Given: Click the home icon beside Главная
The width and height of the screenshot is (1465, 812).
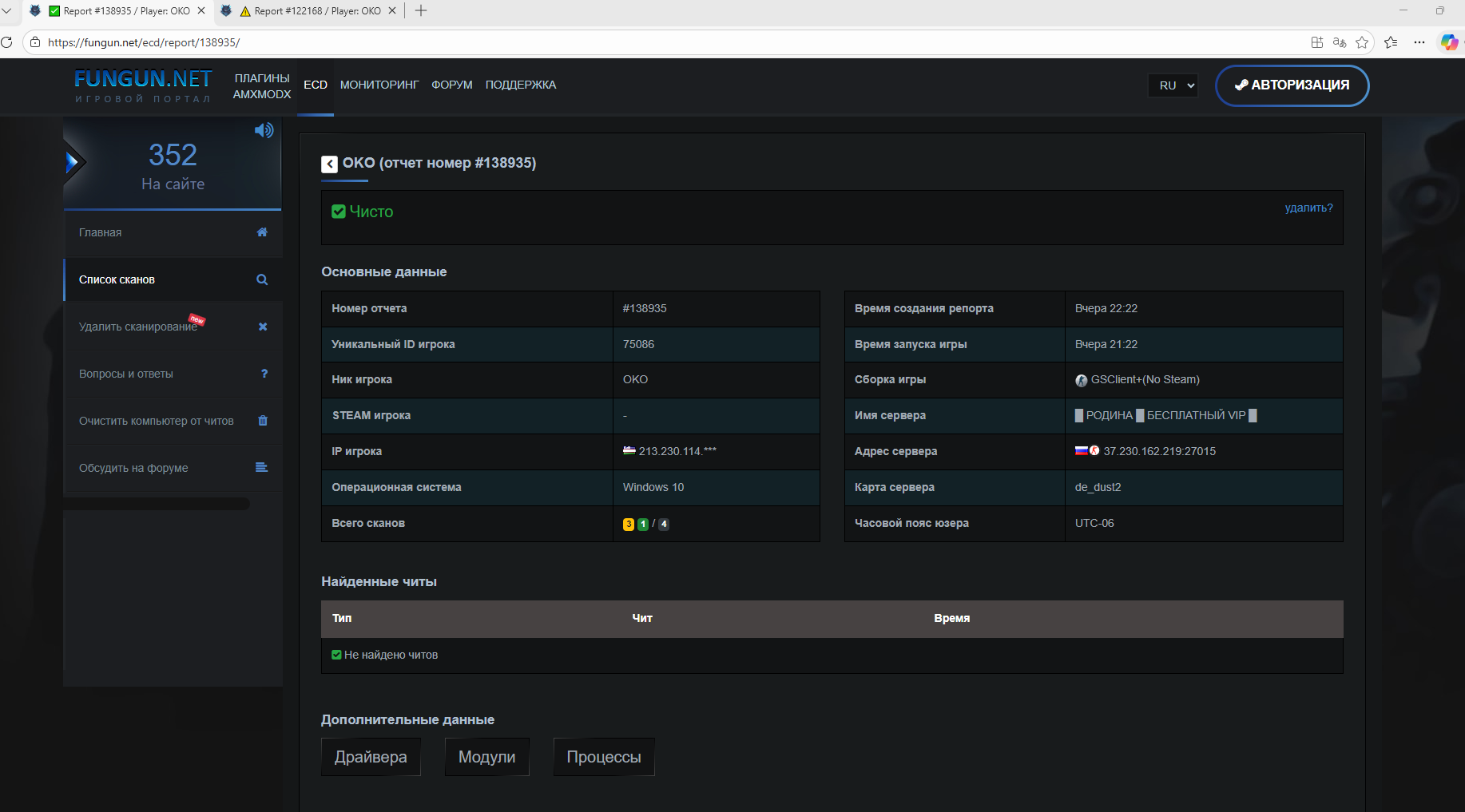Looking at the screenshot, I should pos(262,232).
